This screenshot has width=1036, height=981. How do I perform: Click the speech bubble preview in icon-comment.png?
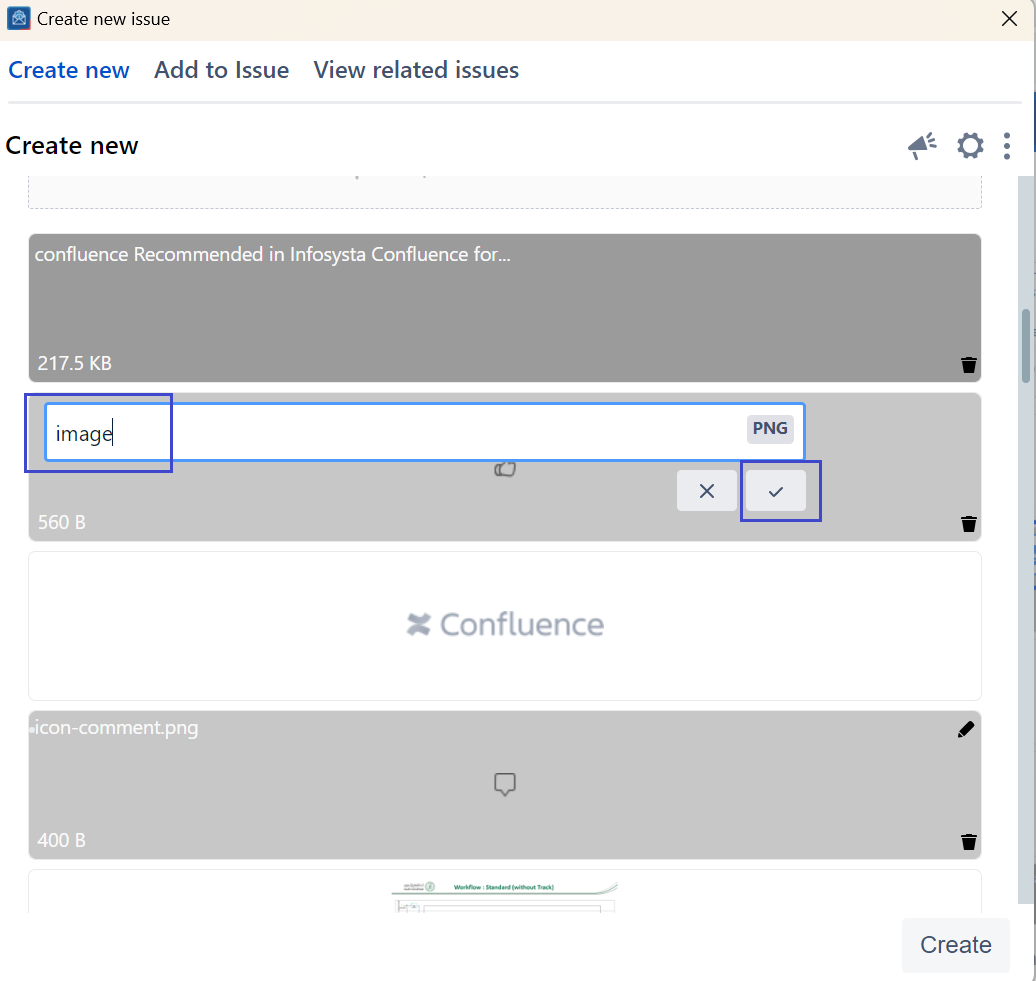pyautogui.click(x=505, y=785)
